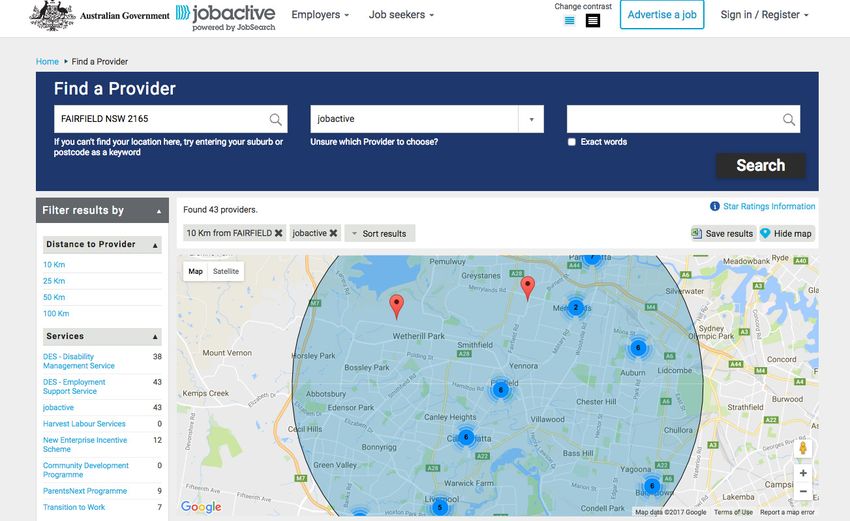Click Report a map error link
Image resolution: width=850 pixels, height=521 pixels.
tap(787, 512)
